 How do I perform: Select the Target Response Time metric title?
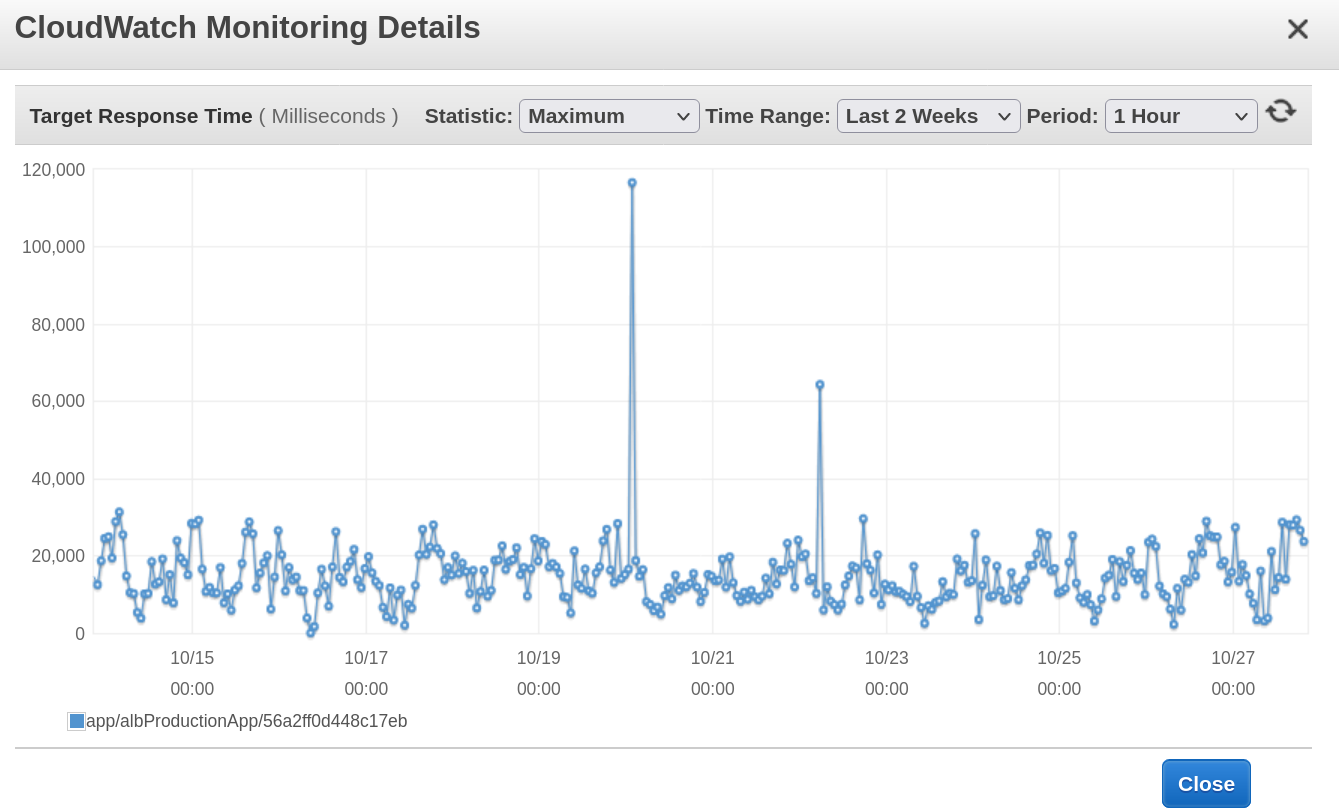point(140,116)
